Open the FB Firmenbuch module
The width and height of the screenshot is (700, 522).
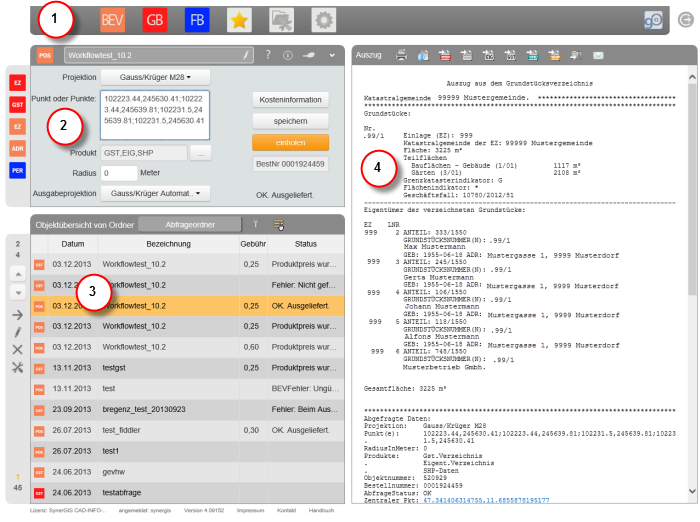(x=197, y=20)
